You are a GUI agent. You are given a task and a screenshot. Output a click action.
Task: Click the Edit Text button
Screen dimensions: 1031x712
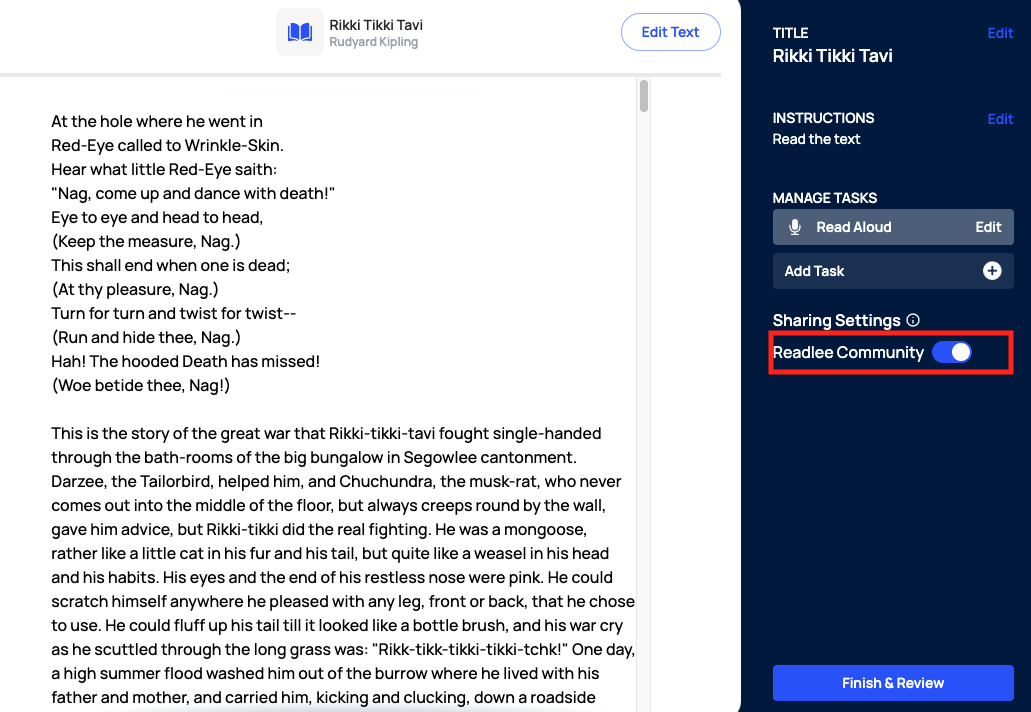point(670,32)
